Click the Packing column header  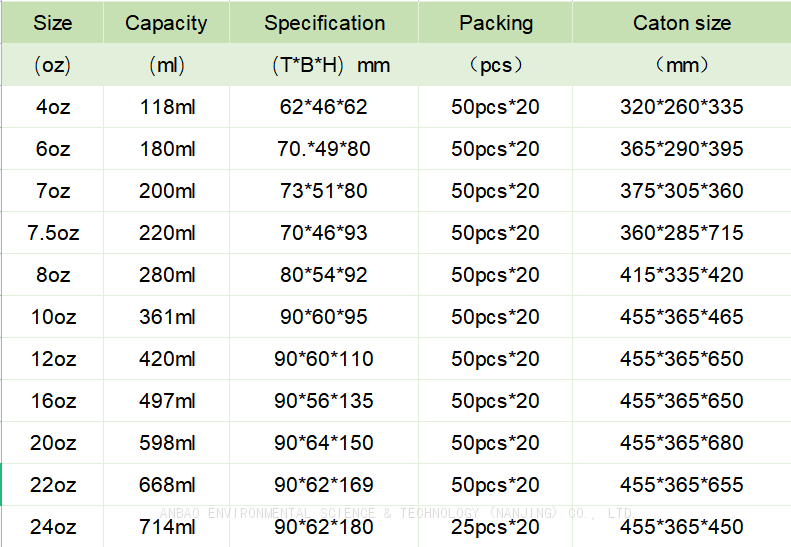pyautogui.click(x=495, y=23)
